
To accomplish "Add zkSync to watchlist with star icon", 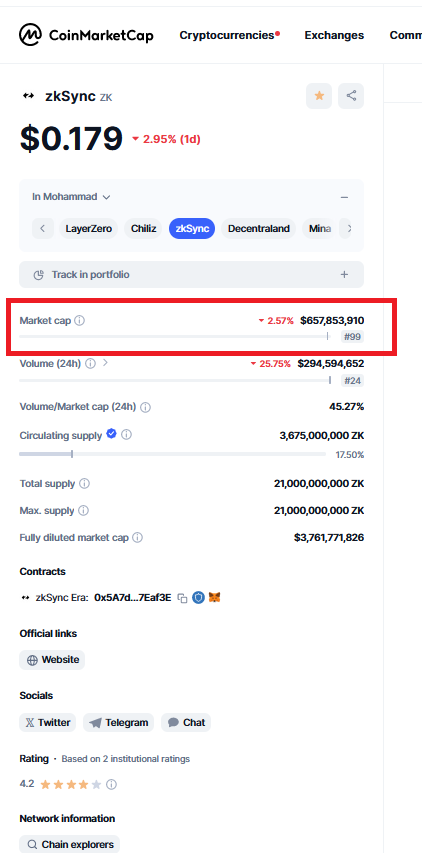I will point(319,96).
